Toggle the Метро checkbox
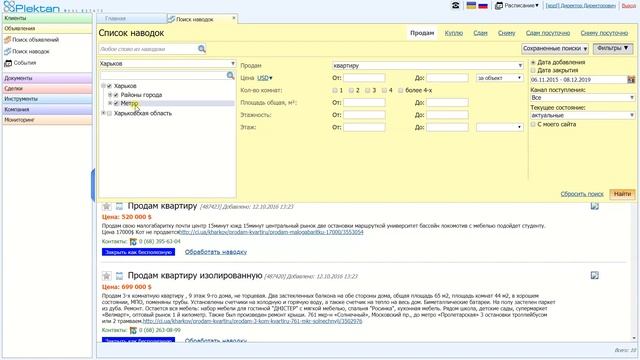Viewport: 640px width, 360px height. coord(116,103)
